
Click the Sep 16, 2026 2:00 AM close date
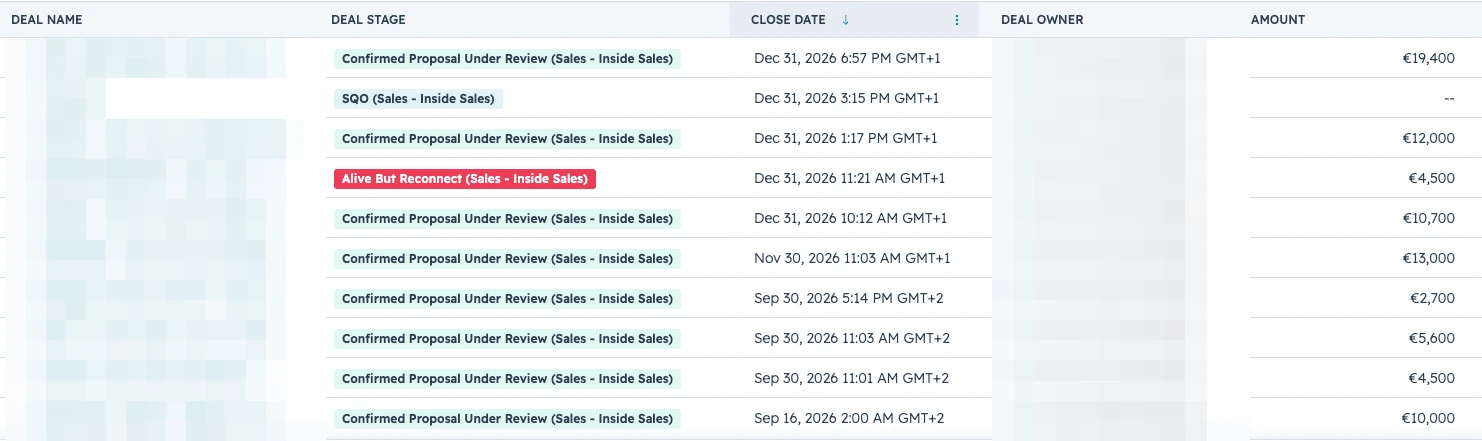[x=849, y=419]
